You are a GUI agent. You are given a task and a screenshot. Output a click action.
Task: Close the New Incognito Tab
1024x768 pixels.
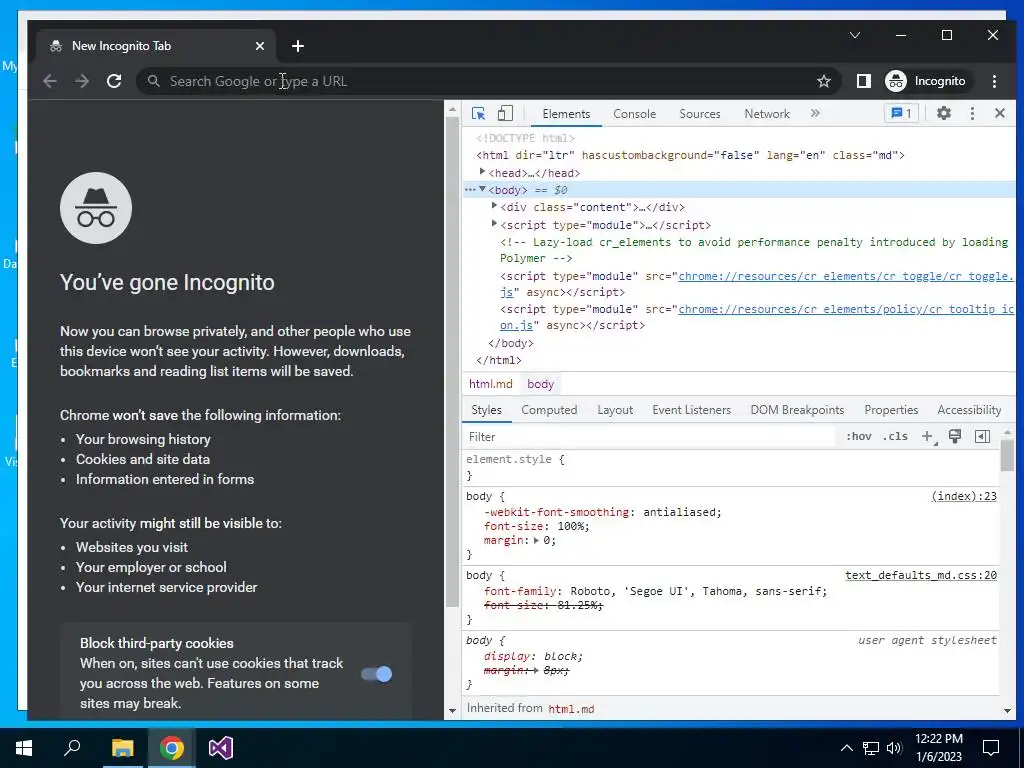[260, 46]
